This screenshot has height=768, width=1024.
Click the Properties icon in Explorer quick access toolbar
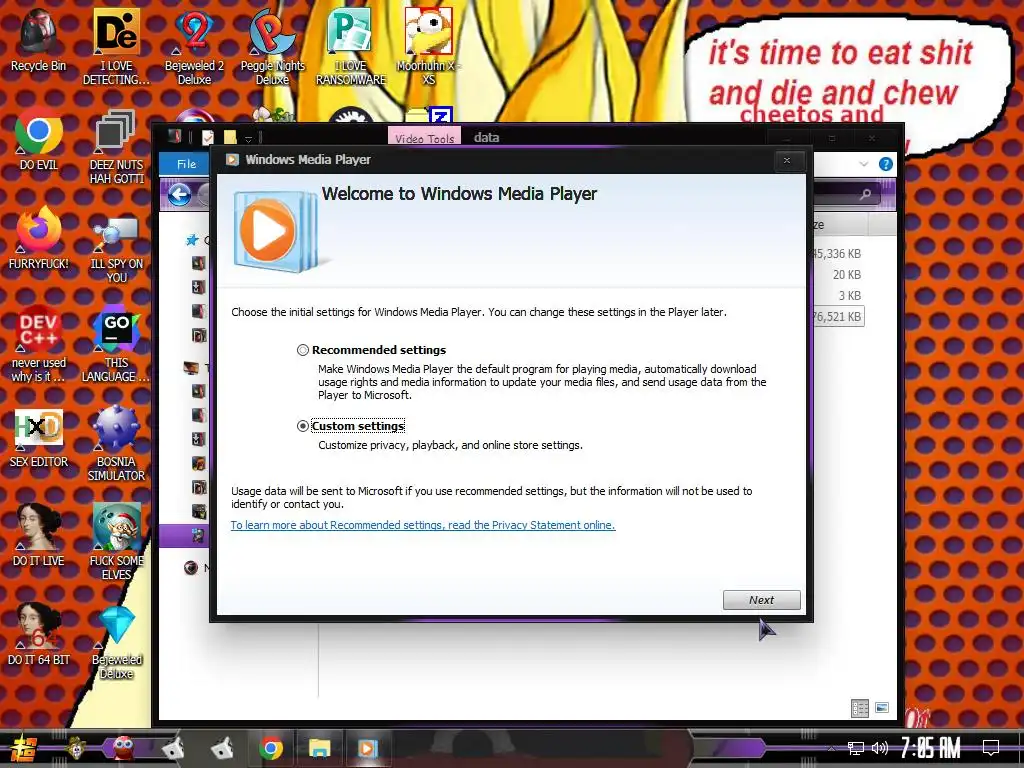pyautogui.click(x=208, y=137)
